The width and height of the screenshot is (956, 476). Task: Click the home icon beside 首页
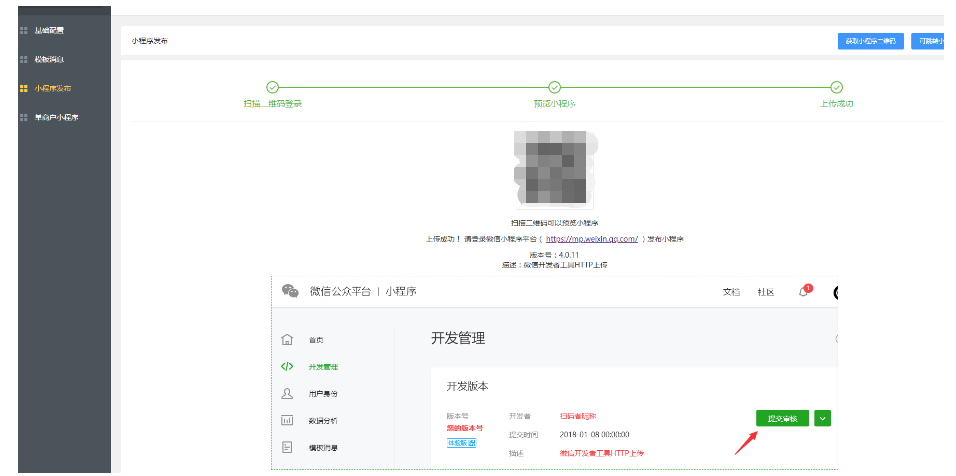(x=287, y=339)
